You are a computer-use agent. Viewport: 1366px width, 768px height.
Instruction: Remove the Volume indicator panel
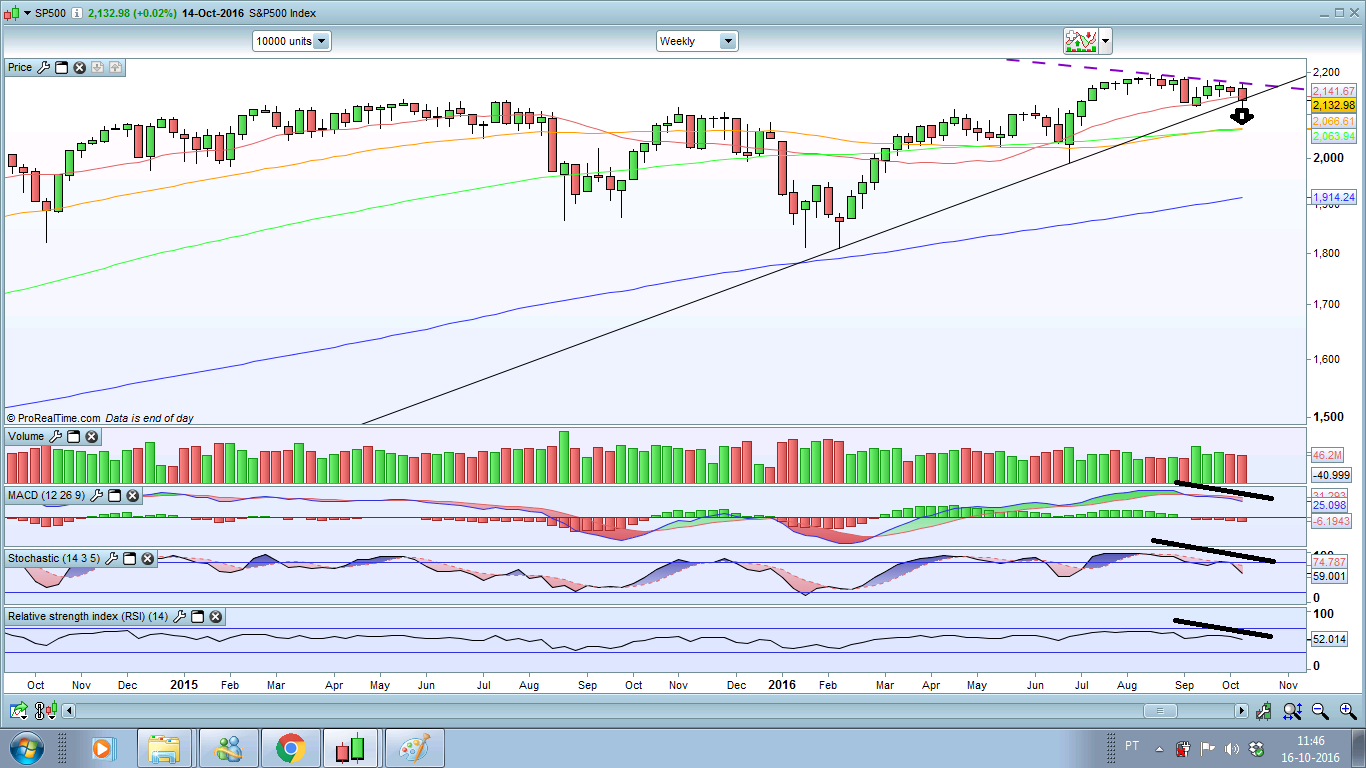(92, 437)
